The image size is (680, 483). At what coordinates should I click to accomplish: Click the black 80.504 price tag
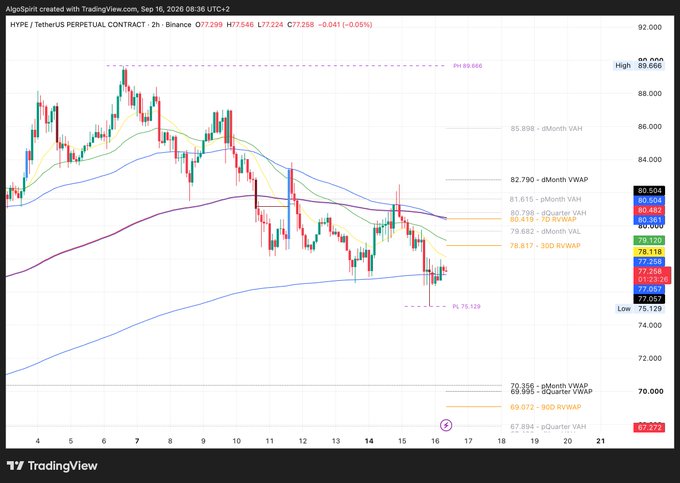(x=649, y=191)
